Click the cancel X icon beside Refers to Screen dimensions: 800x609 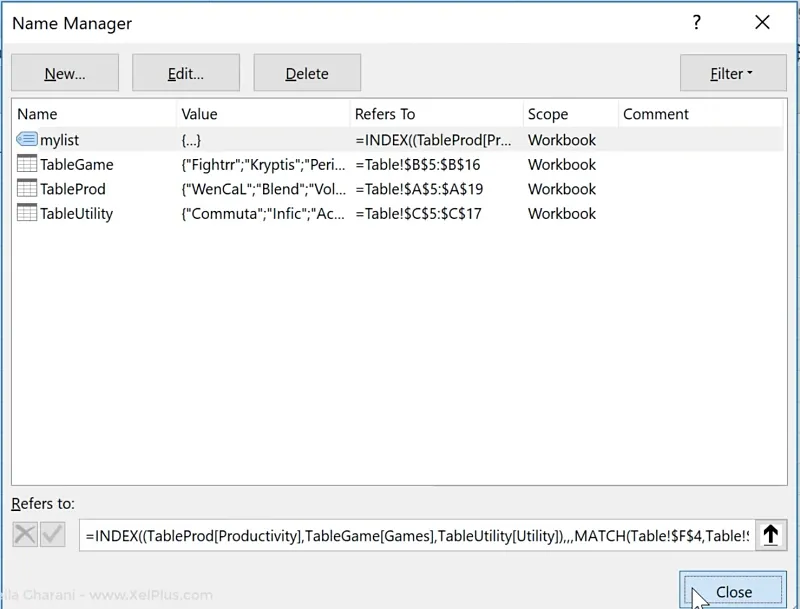tap(25, 535)
